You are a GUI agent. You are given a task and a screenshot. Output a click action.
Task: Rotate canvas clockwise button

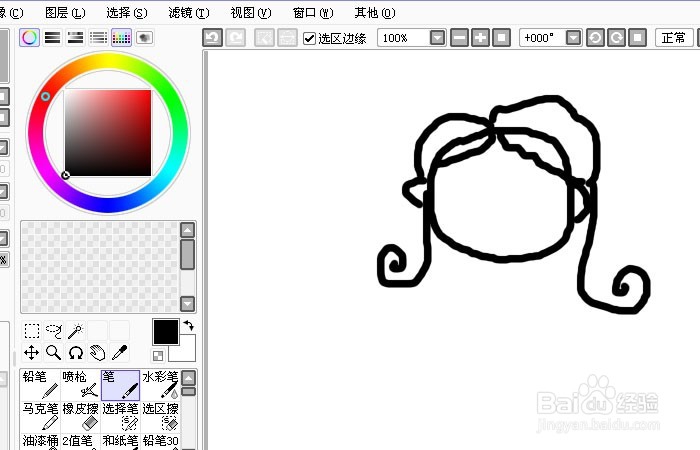pyautogui.click(x=616, y=38)
